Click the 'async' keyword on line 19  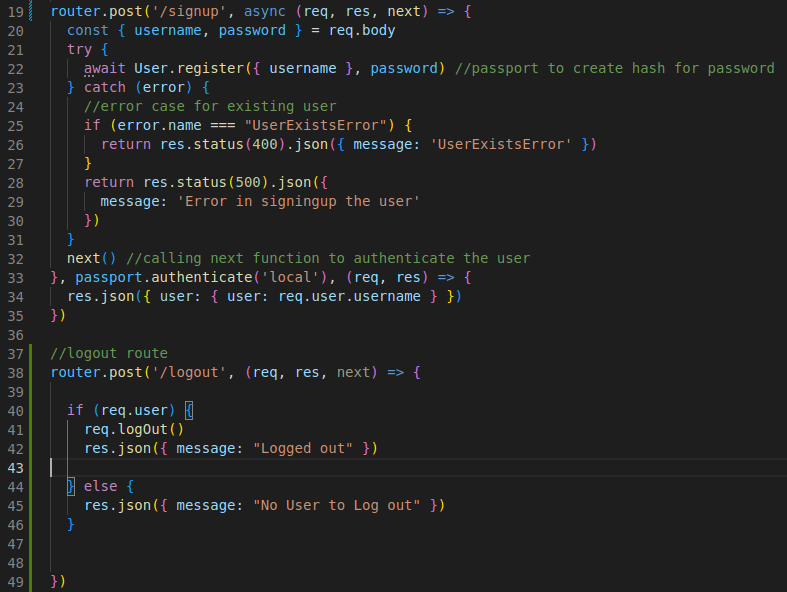tap(265, 11)
